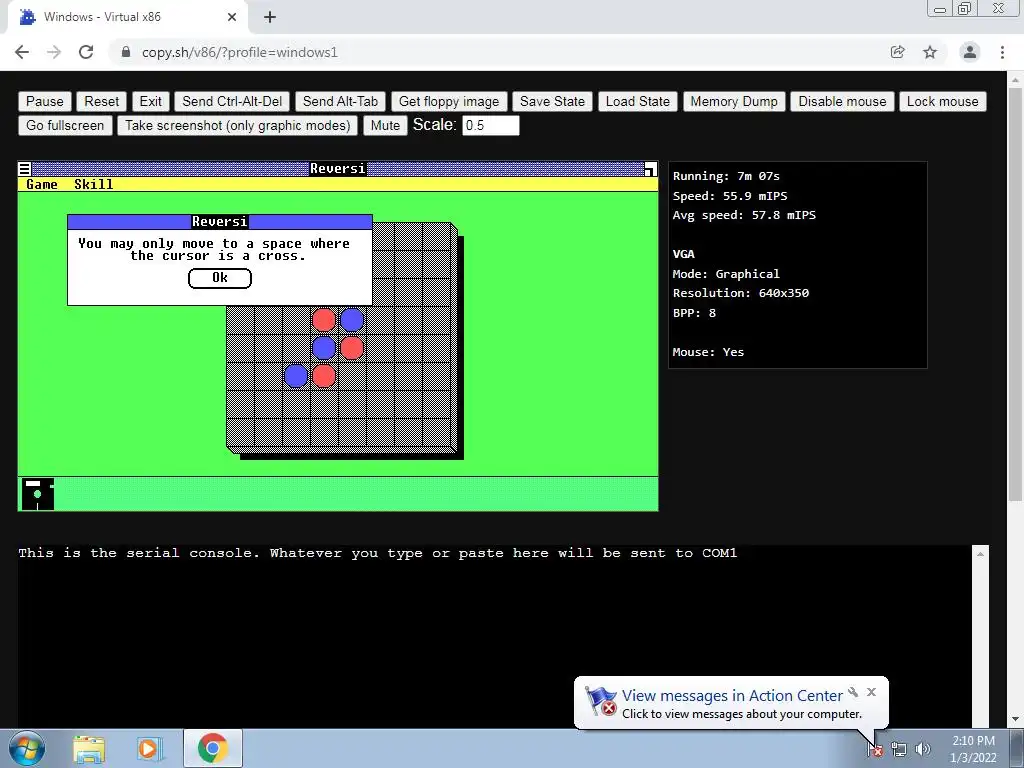Click the Lock mouse button
Screen dimensions: 1024x768
point(942,101)
